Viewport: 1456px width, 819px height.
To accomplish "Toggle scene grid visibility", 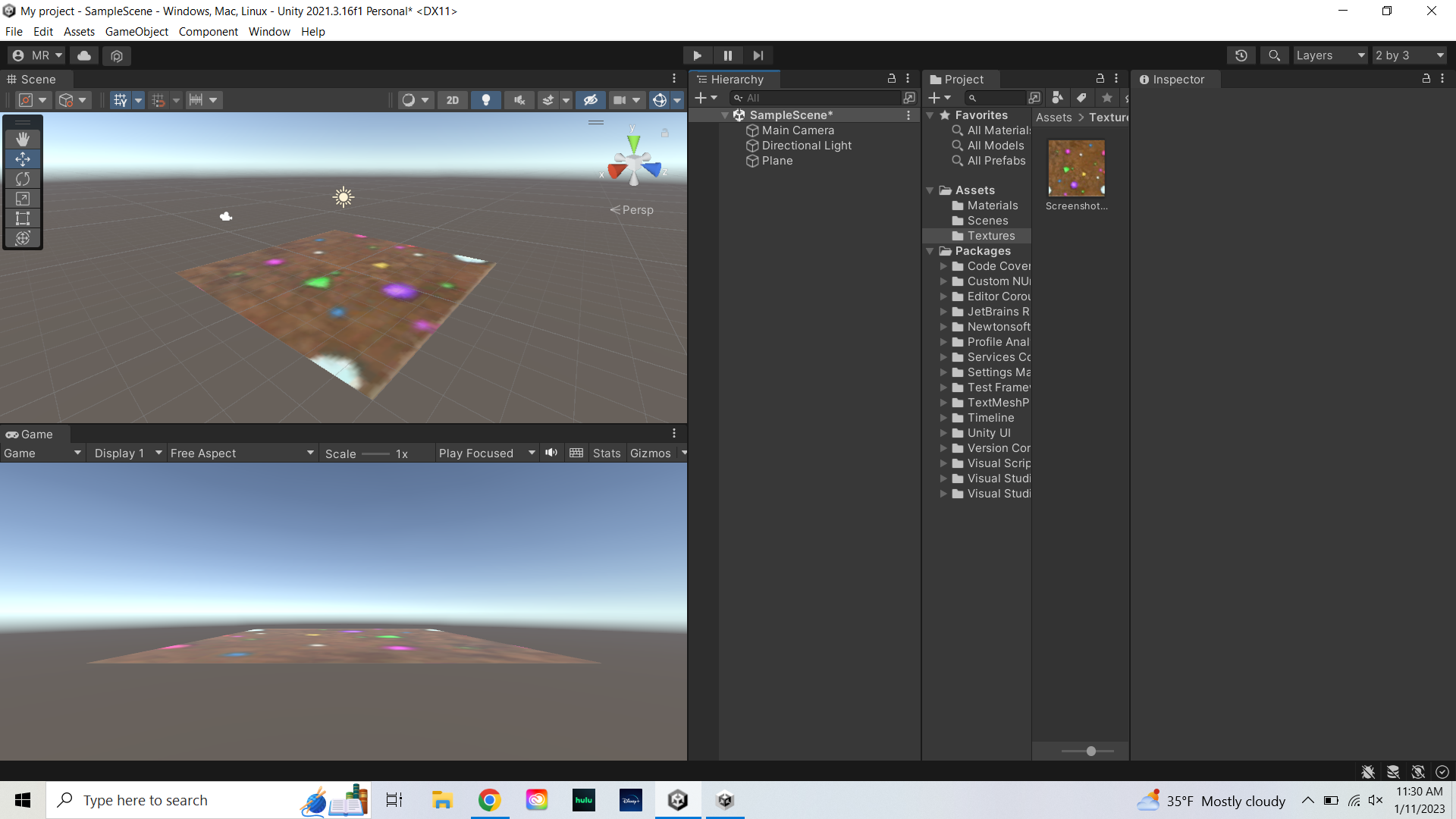I will 120,100.
